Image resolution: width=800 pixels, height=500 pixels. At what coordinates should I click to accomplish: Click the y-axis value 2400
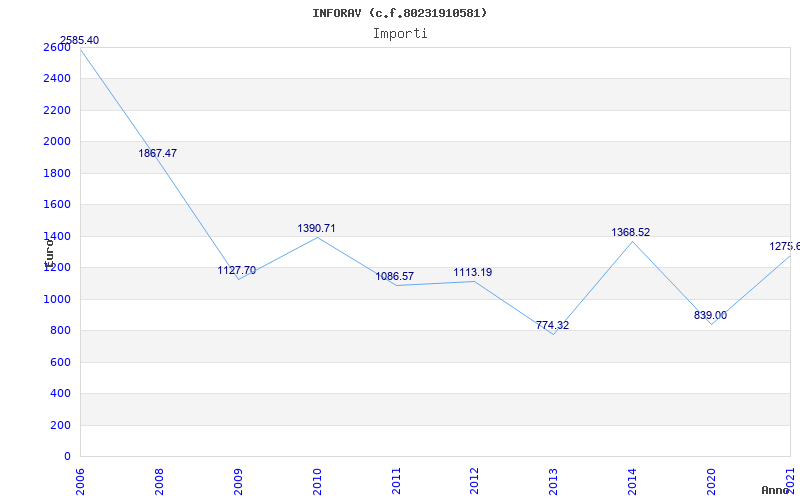(57, 79)
